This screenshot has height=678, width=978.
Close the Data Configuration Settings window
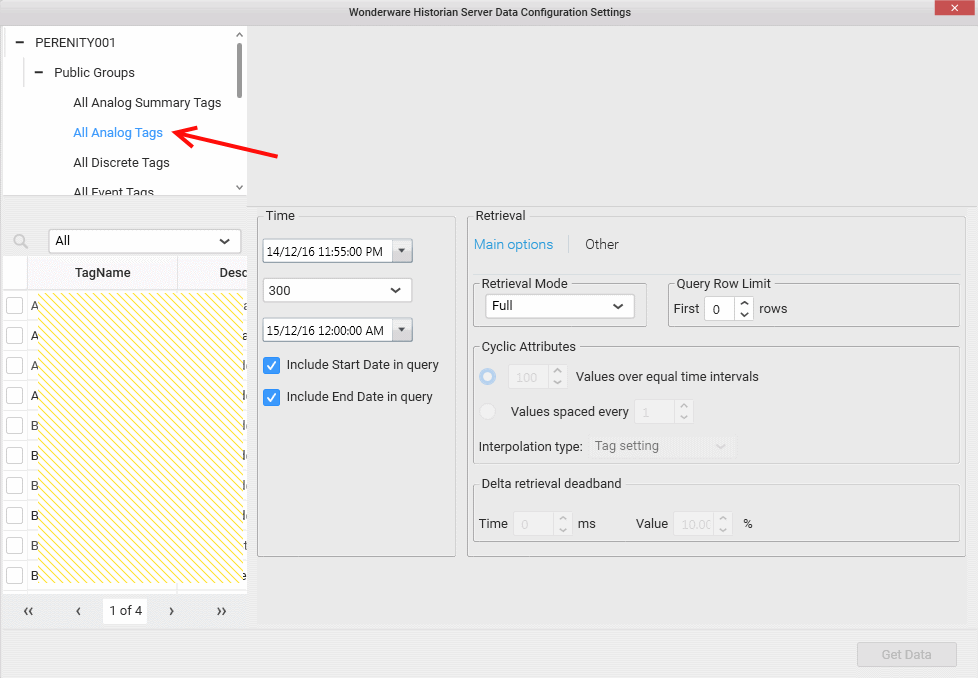pos(955,7)
